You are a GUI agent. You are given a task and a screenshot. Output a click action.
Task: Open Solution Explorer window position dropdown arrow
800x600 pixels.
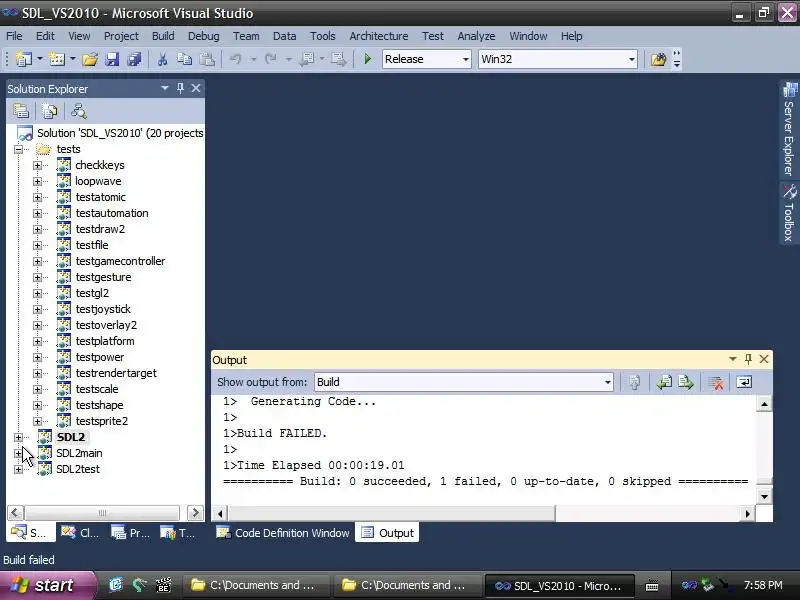tap(164, 88)
